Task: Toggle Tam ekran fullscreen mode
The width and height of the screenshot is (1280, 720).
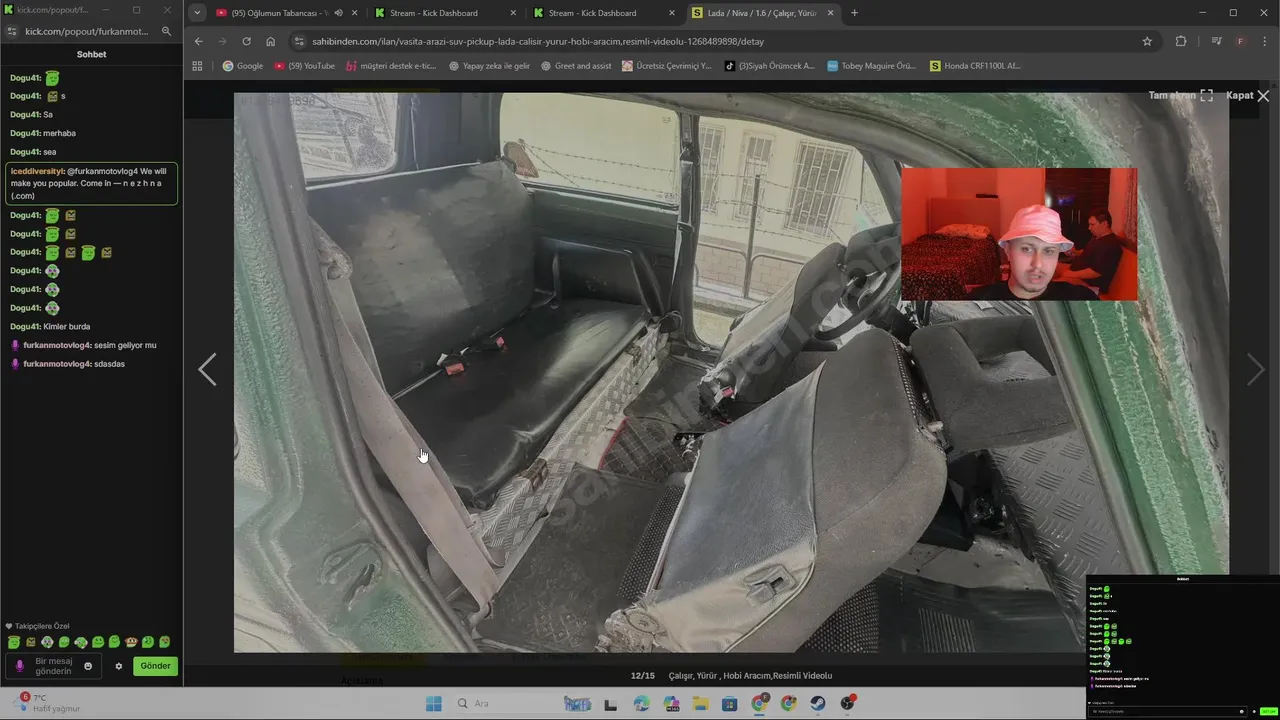Action: (x=1180, y=96)
